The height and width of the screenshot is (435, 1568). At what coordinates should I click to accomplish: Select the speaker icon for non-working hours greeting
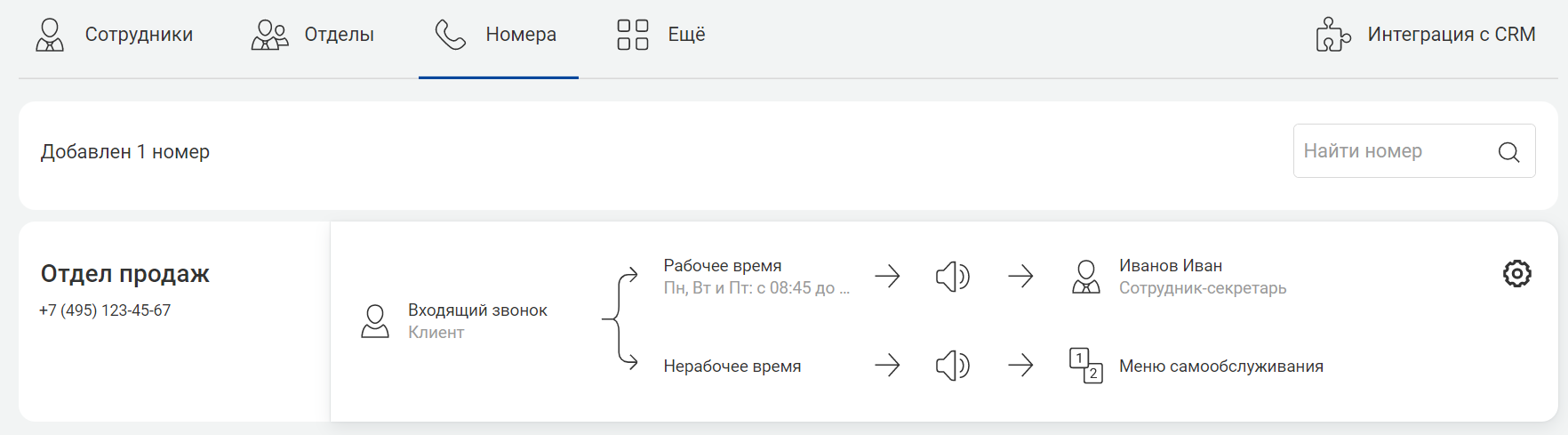point(952,366)
